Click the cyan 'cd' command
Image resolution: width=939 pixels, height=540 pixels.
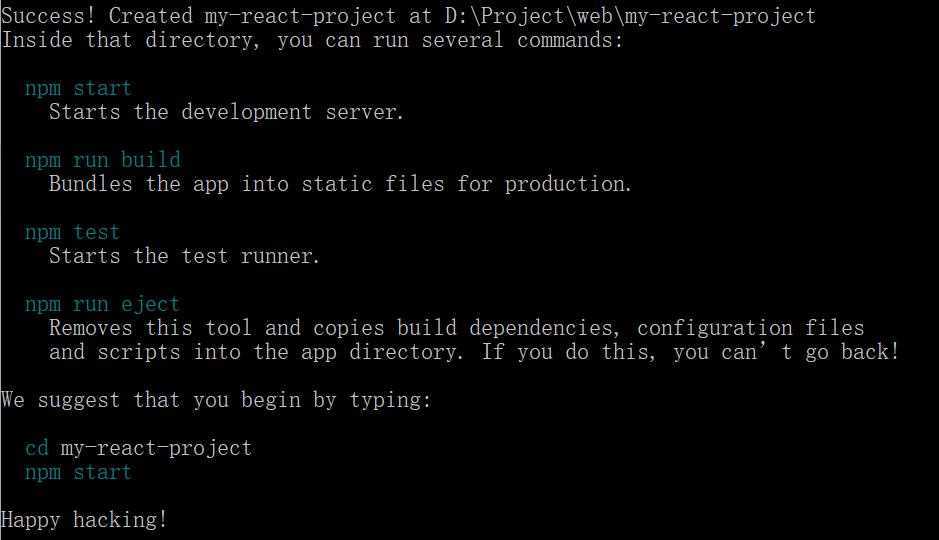click(37, 448)
